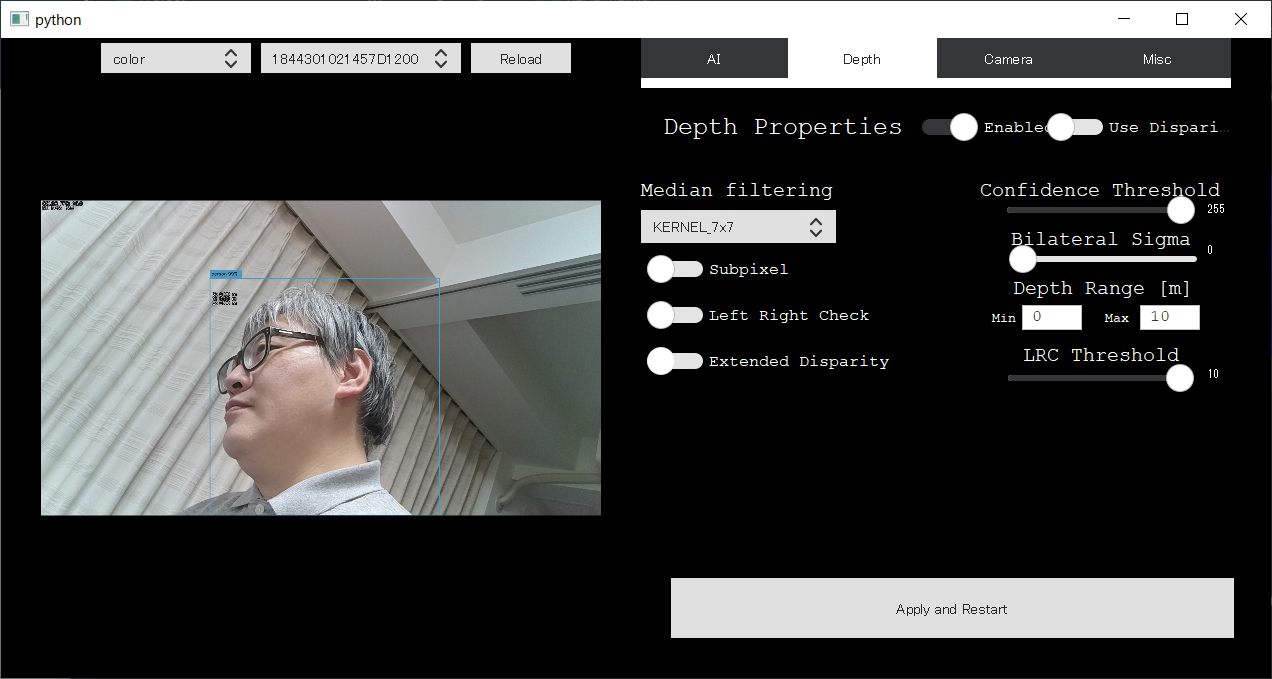Viewport: 1272px width, 679px height.
Task: Turn on Left Right Check
Action: pyautogui.click(x=675, y=315)
